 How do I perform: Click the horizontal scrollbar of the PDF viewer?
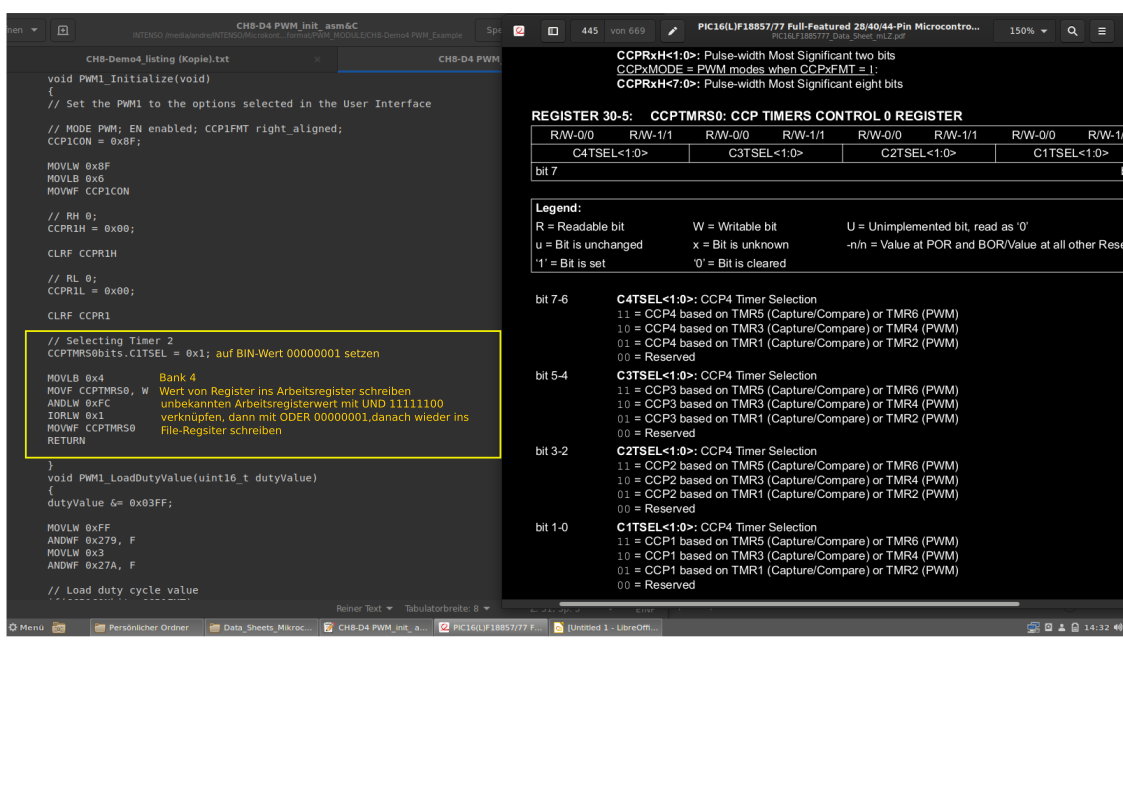click(789, 604)
